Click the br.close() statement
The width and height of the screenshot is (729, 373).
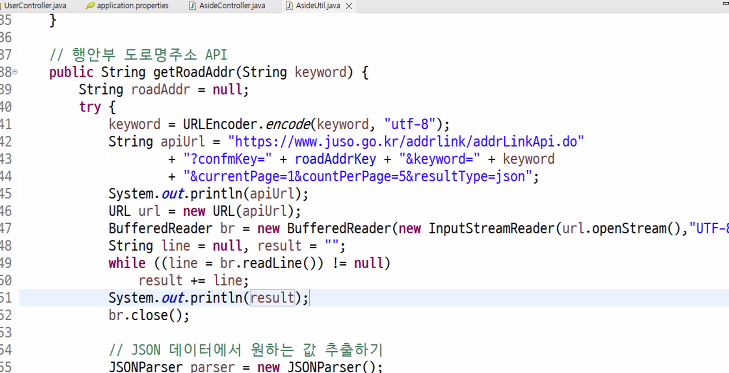click(x=149, y=315)
